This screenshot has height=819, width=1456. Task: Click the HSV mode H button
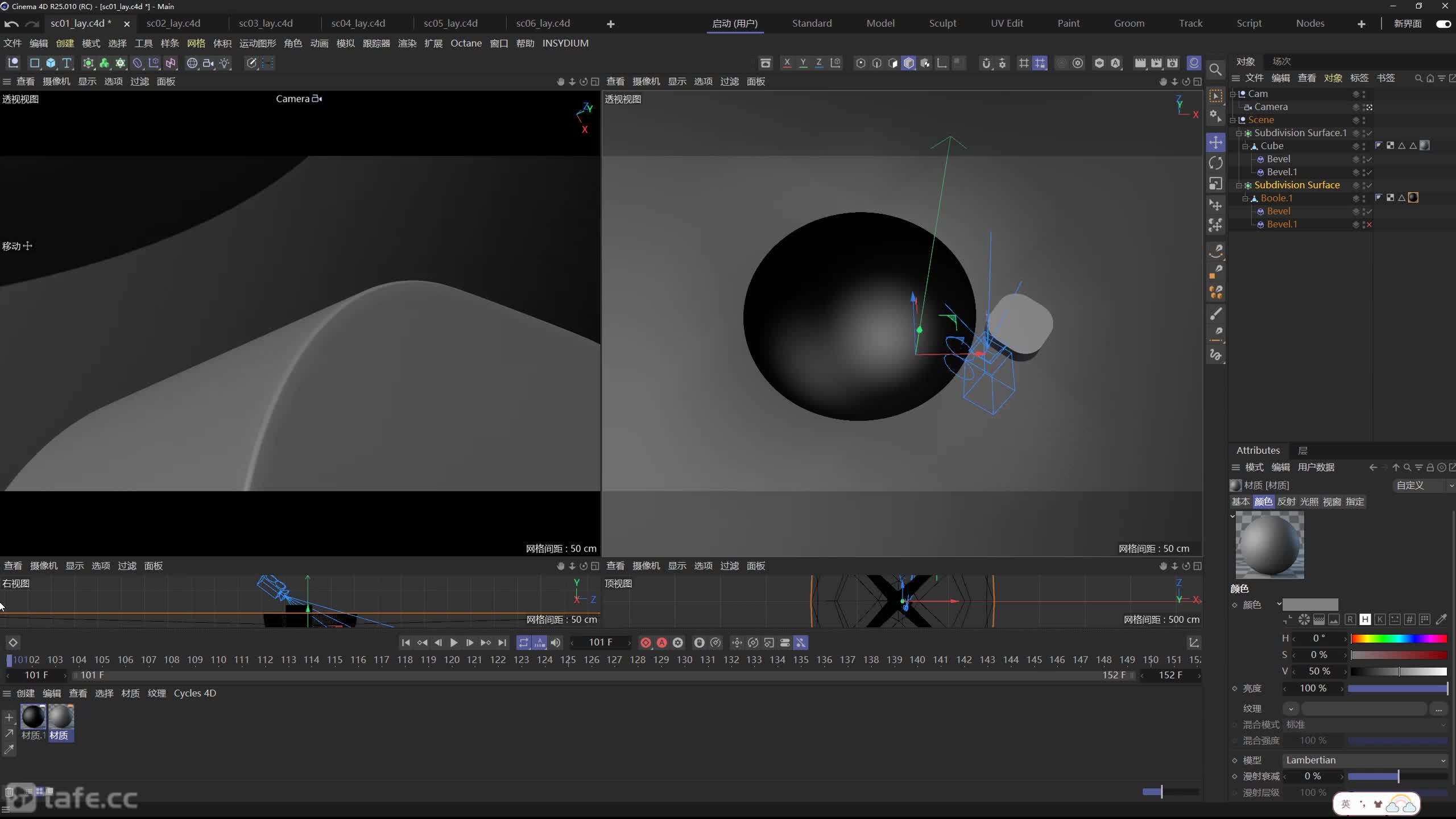click(1365, 620)
